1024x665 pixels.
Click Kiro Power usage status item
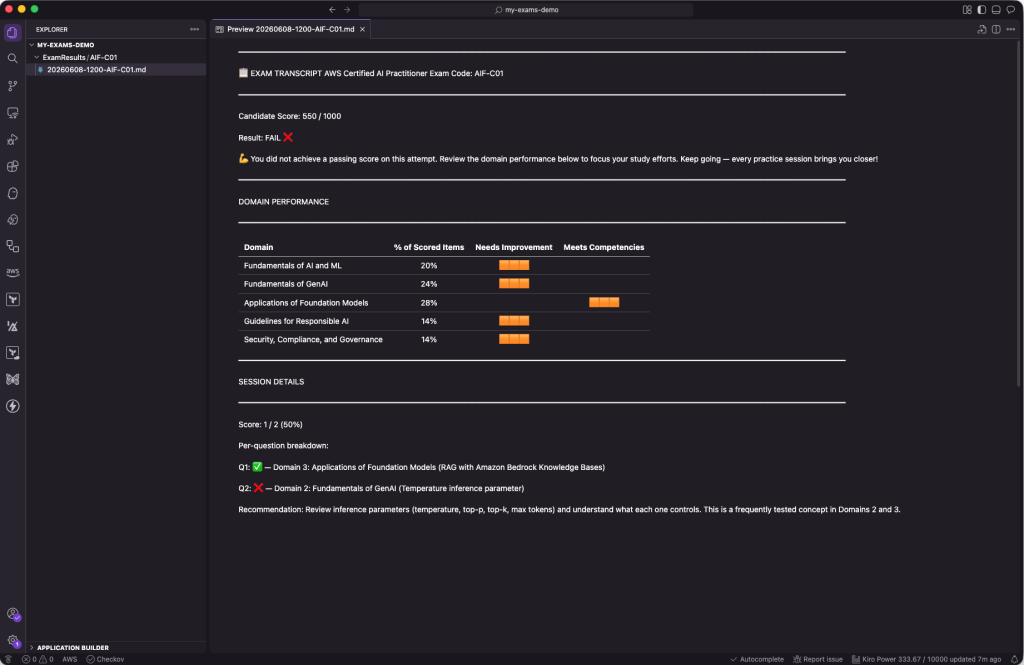[x=927, y=659]
